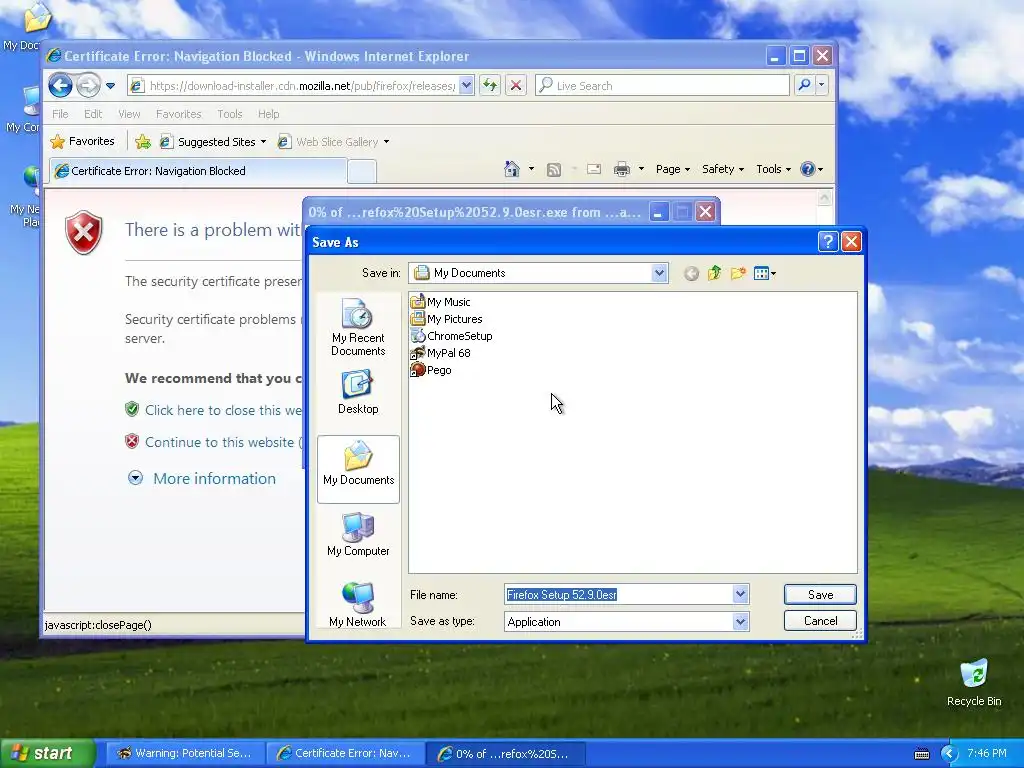Select the Pego file
1024x768 pixels.
pyautogui.click(x=430, y=370)
